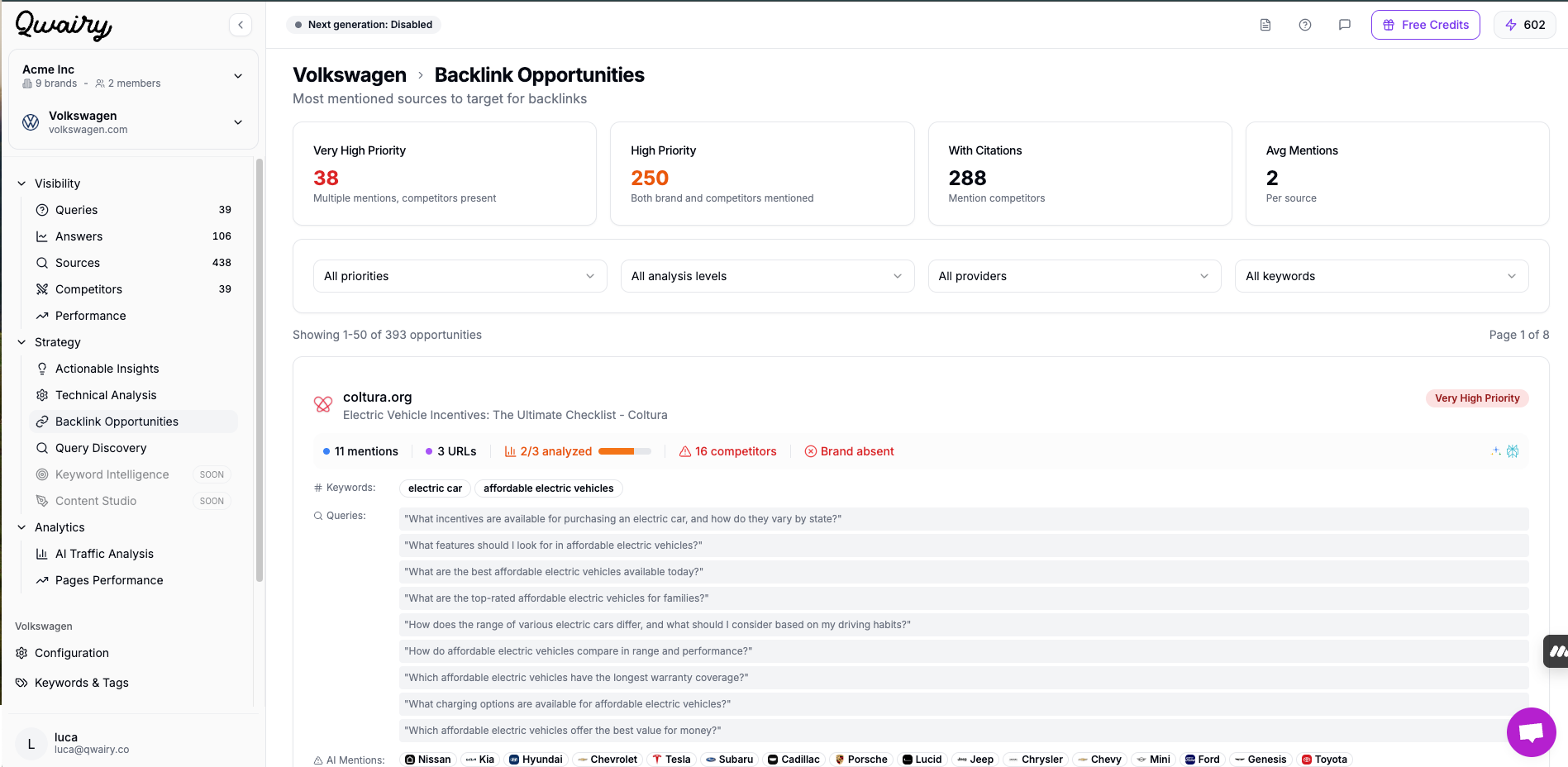Open the help question-mark icon

pyautogui.click(x=1305, y=25)
